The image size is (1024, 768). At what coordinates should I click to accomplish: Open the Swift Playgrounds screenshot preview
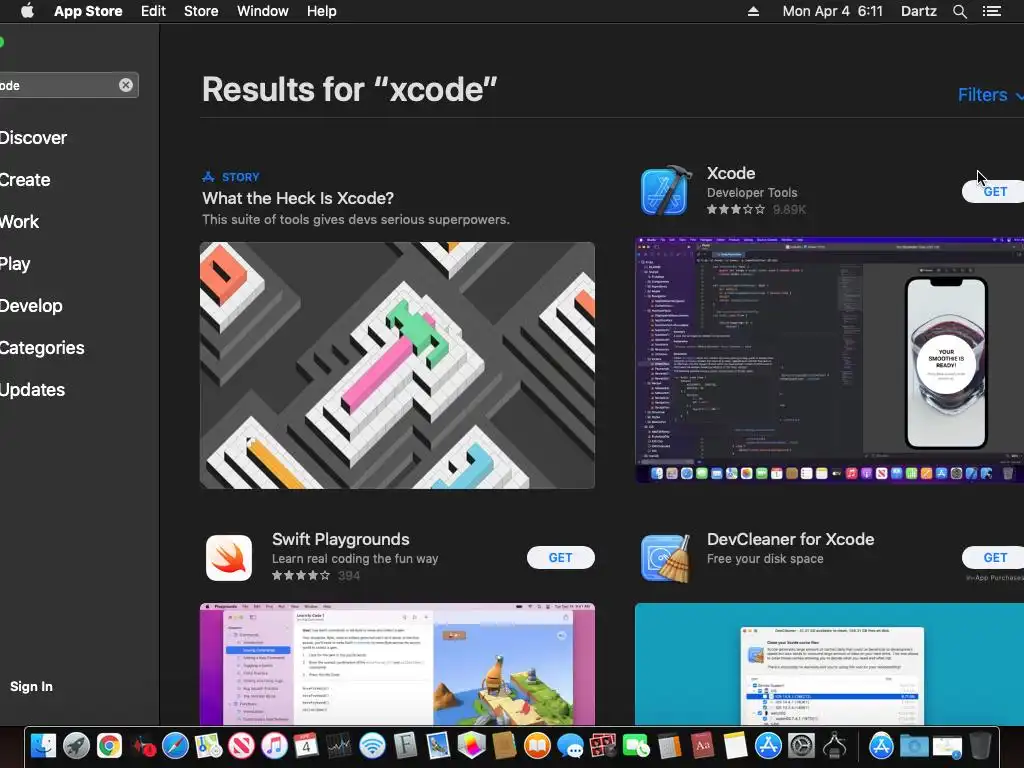[397, 664]
